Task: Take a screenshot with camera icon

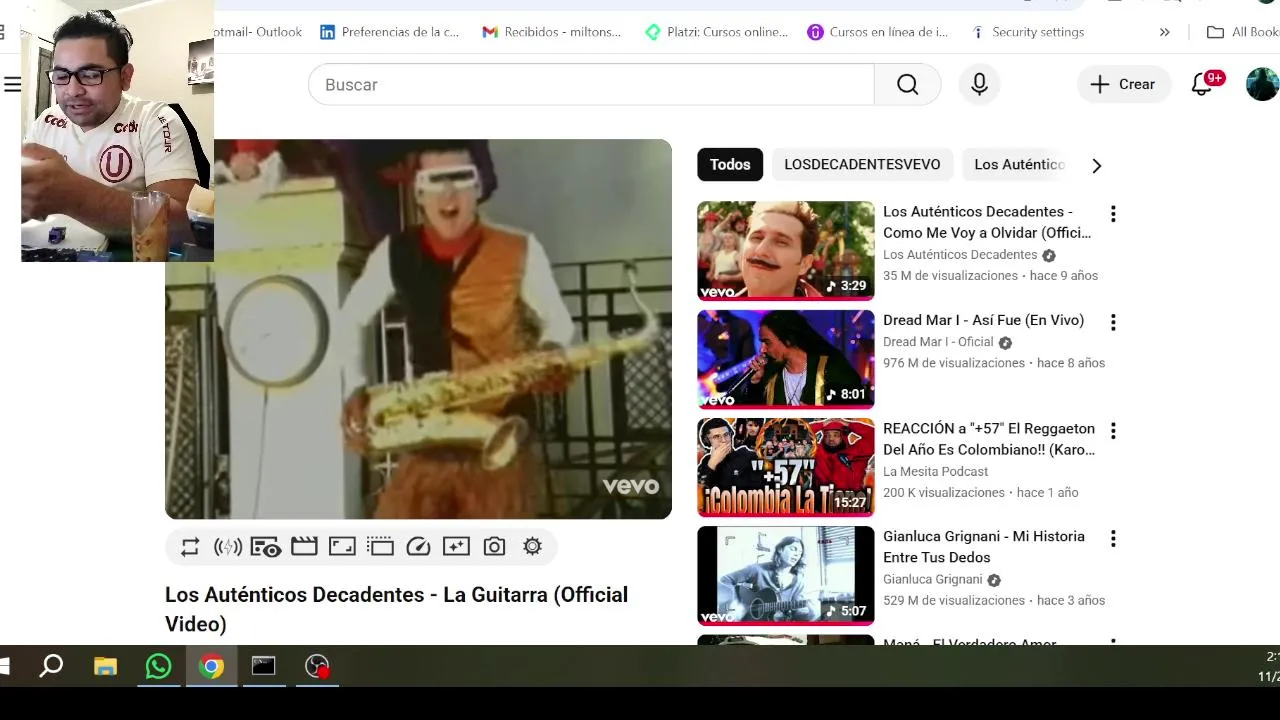Action: coord(494,547)
